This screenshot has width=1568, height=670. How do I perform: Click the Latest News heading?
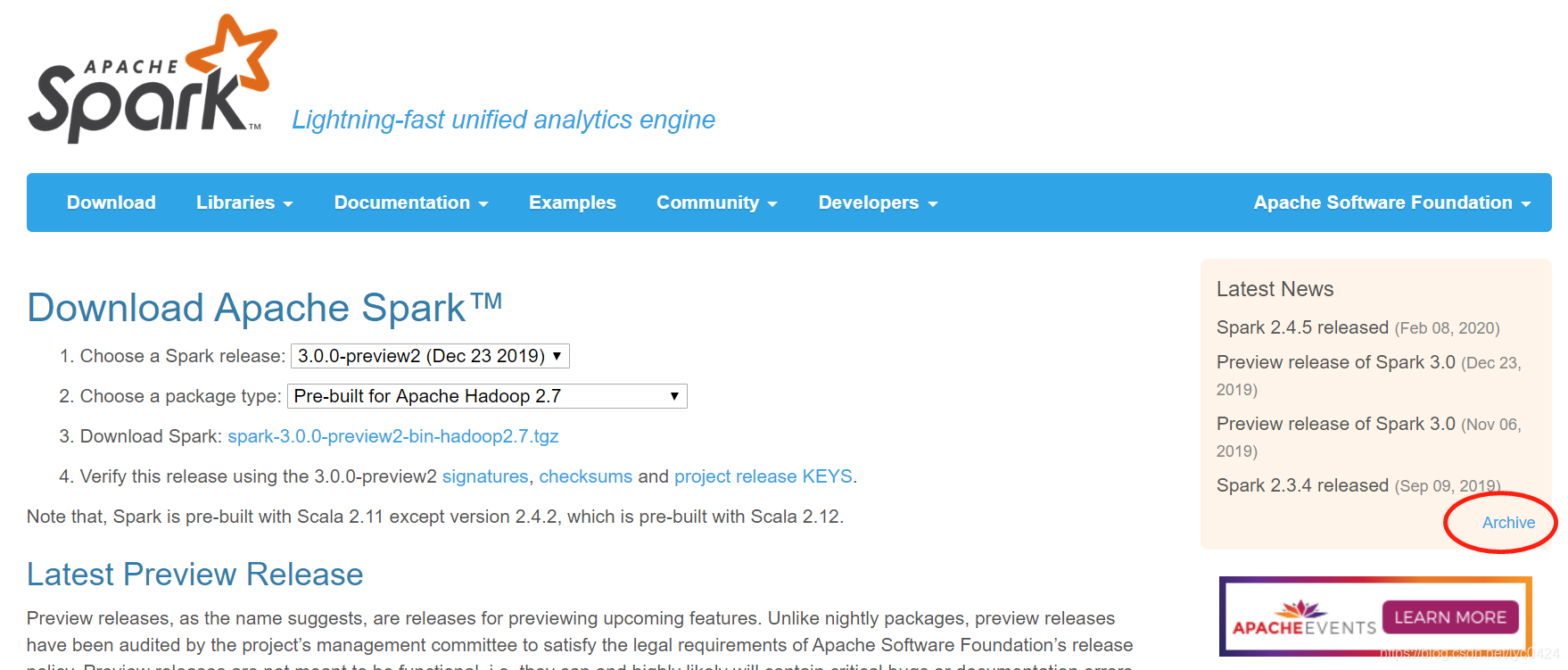tap(1275, 289)
